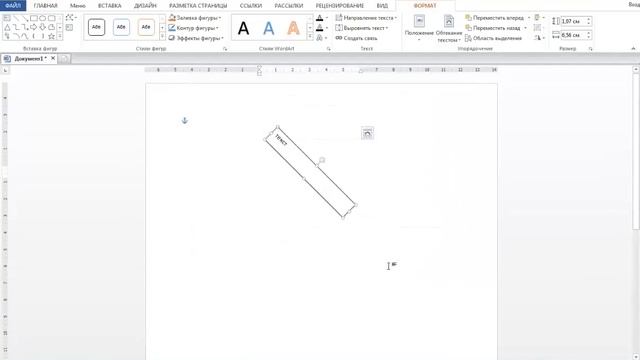Viewport: 640px width, 360px height.
Task: Close the Документ1 document tab
Action: [53, 58]
